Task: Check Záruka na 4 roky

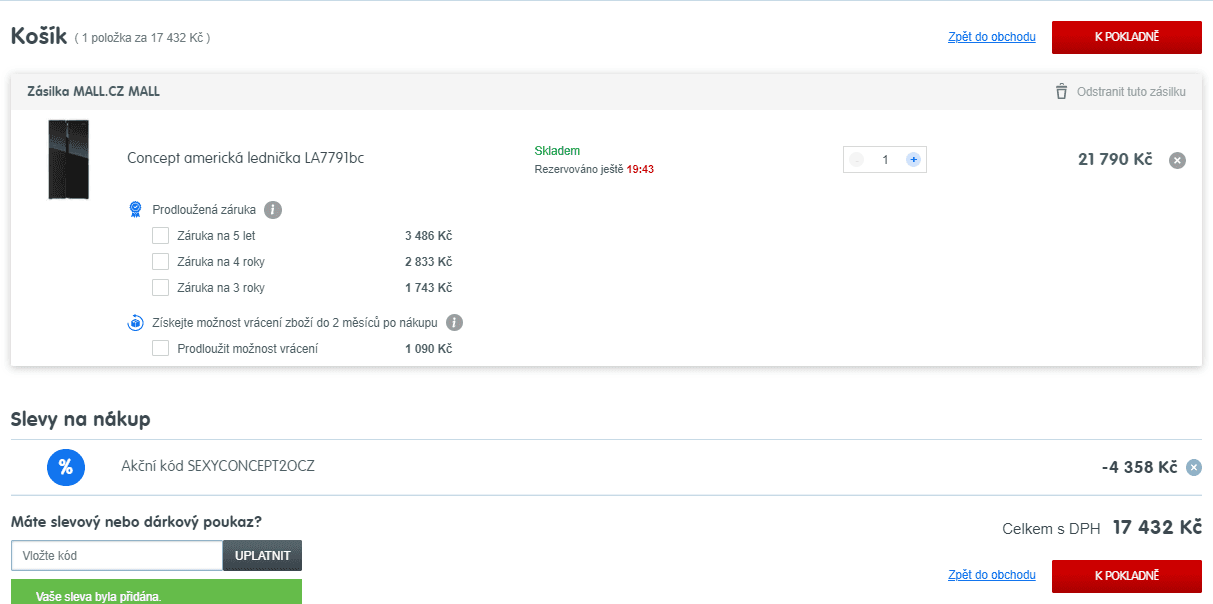Action: [x=160, y=262]
